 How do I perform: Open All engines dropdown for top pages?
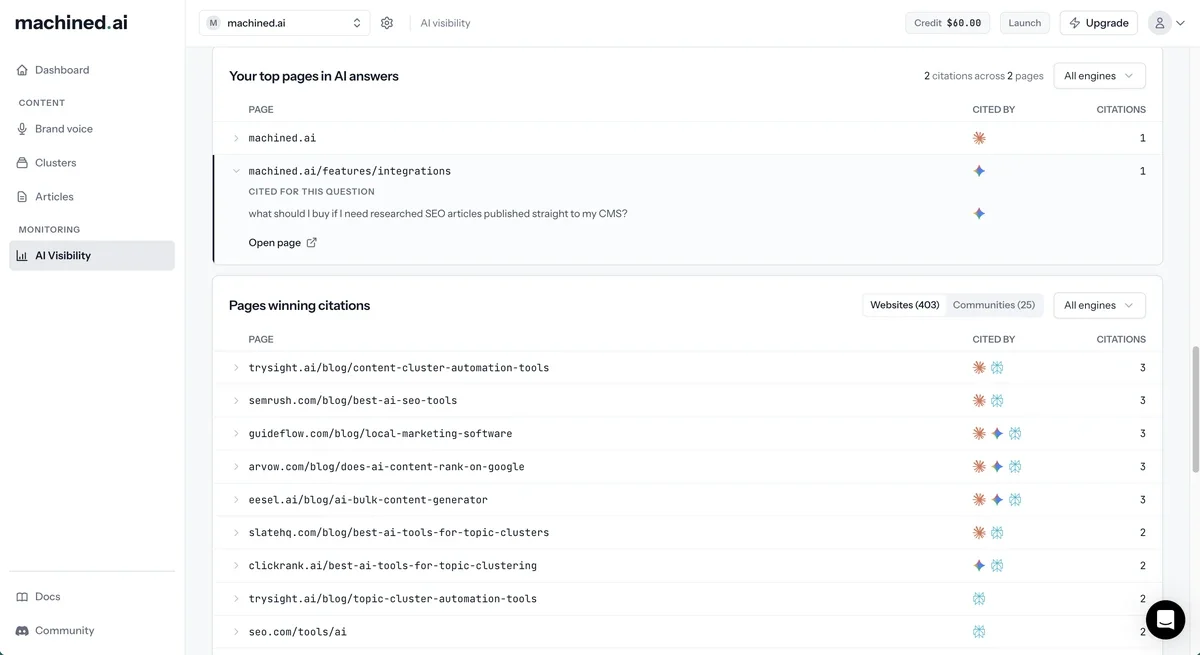1099,76
